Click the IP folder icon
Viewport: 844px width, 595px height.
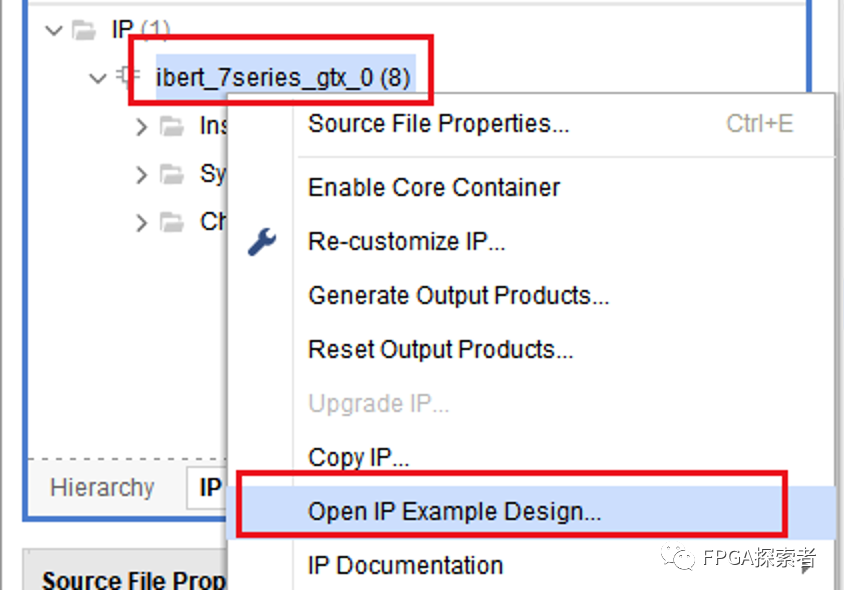(83, 30)
